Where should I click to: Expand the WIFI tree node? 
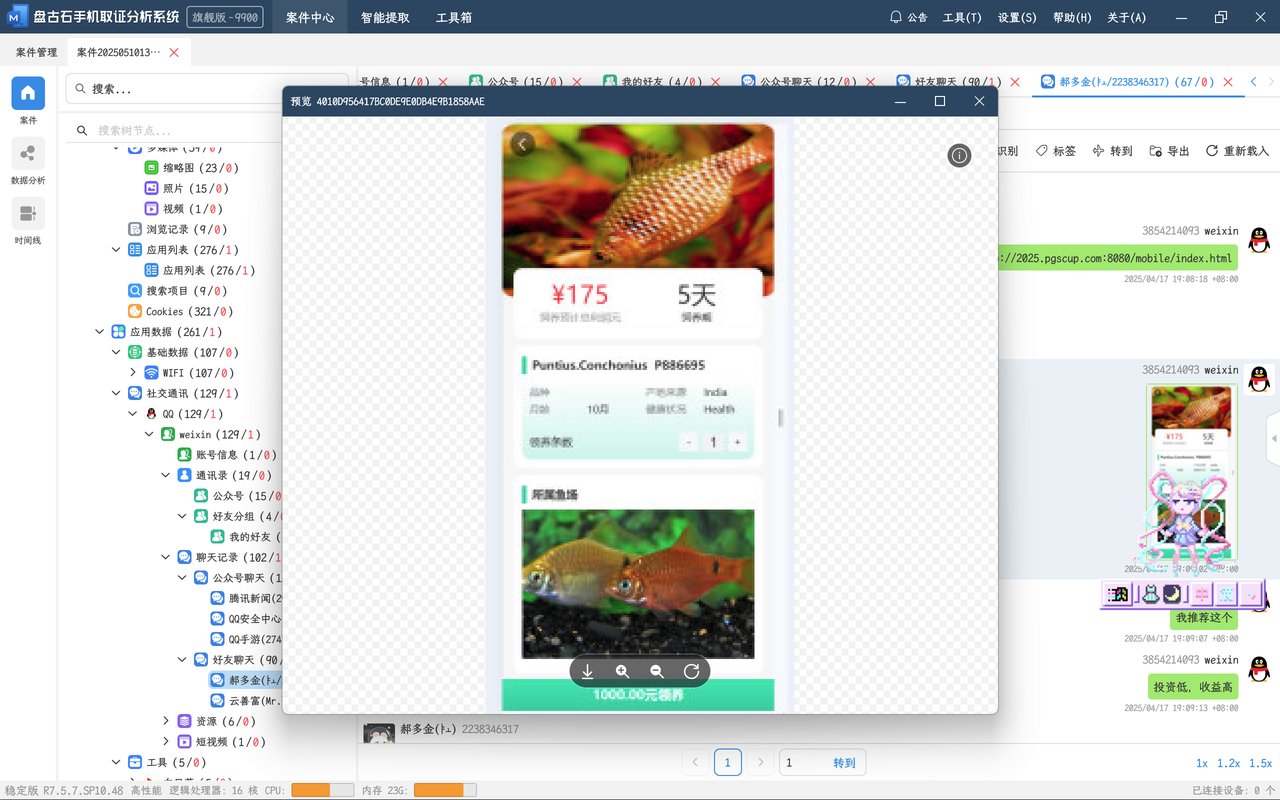click(133, 373)
